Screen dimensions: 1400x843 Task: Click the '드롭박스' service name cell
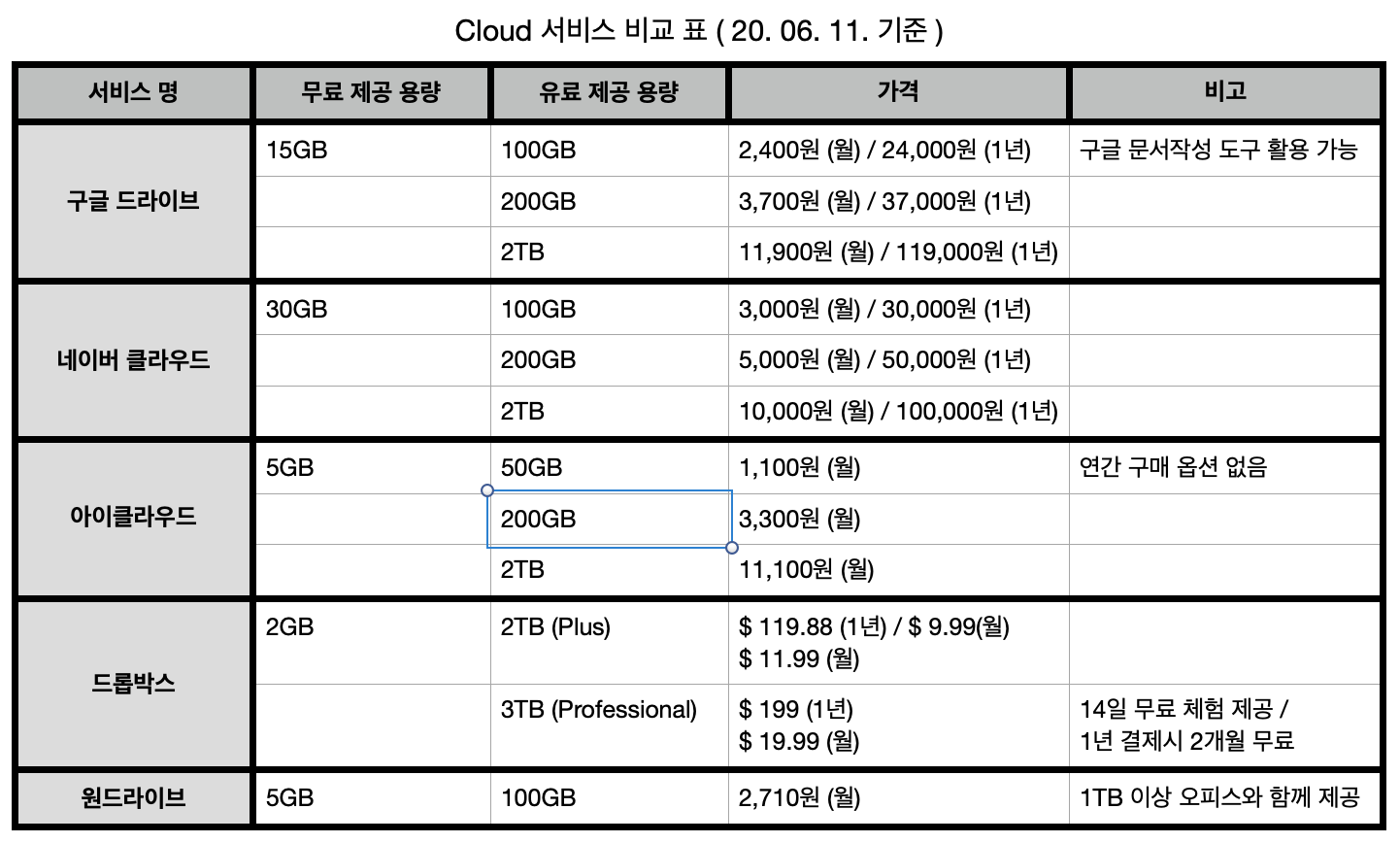click(x=134, y=684)
